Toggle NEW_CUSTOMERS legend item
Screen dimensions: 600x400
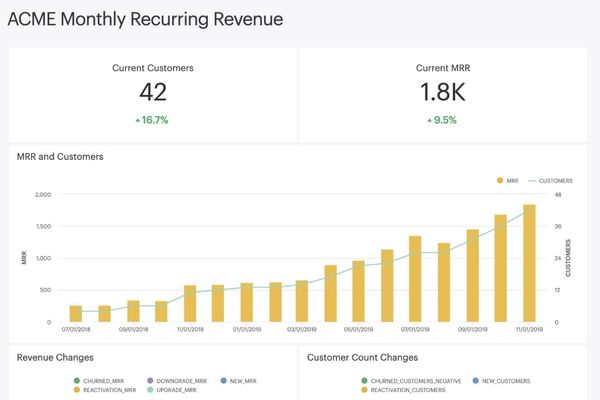[501, 381]
